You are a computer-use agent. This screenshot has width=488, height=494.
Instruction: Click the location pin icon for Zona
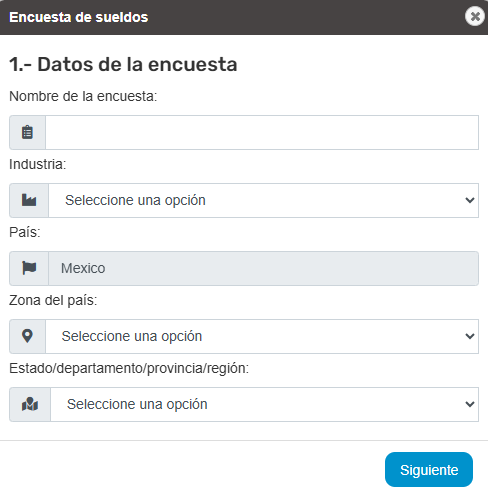tap(27, 336)
